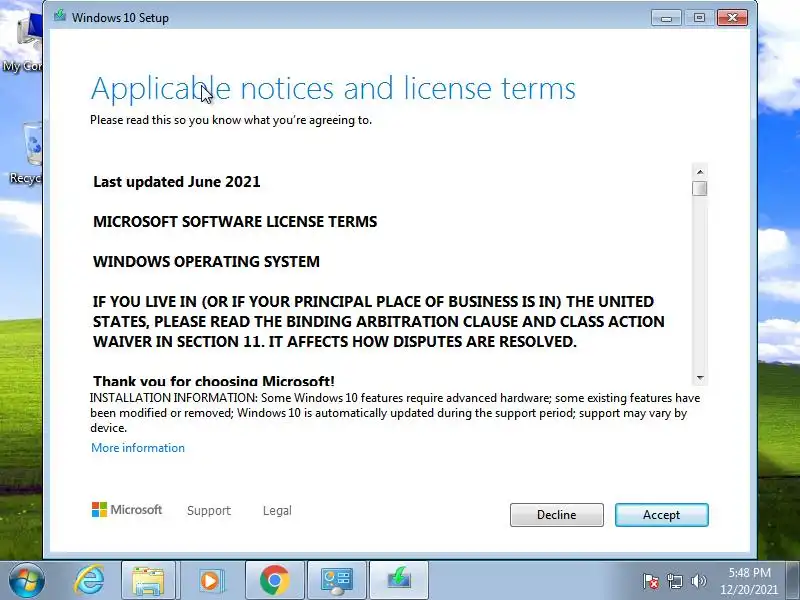The height and width of the screenshot is (600, 800).
Task: Click the INSTALLATION INFORMATION paragraph
Action: click(395, 413)
